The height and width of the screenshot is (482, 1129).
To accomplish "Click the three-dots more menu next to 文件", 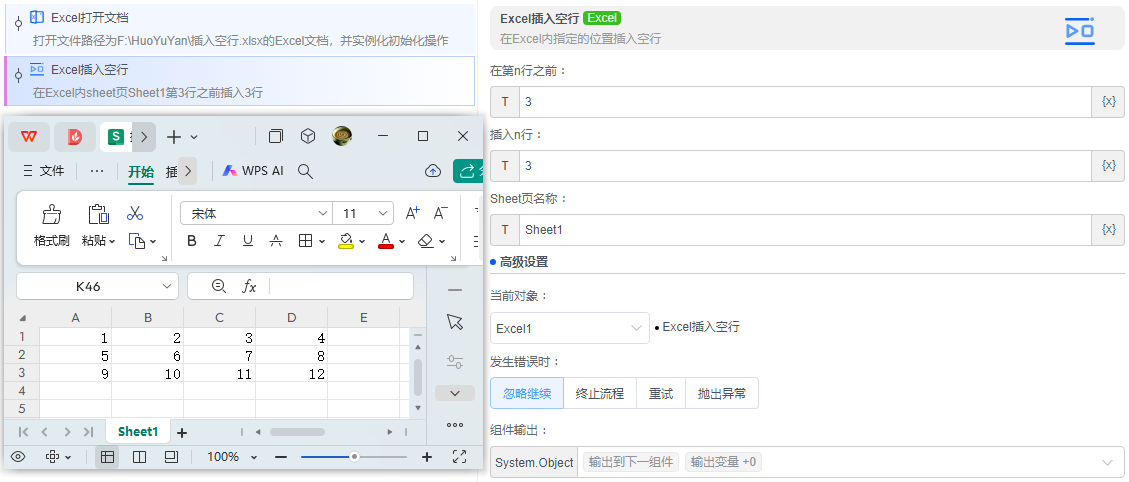I will coord(96,171).
